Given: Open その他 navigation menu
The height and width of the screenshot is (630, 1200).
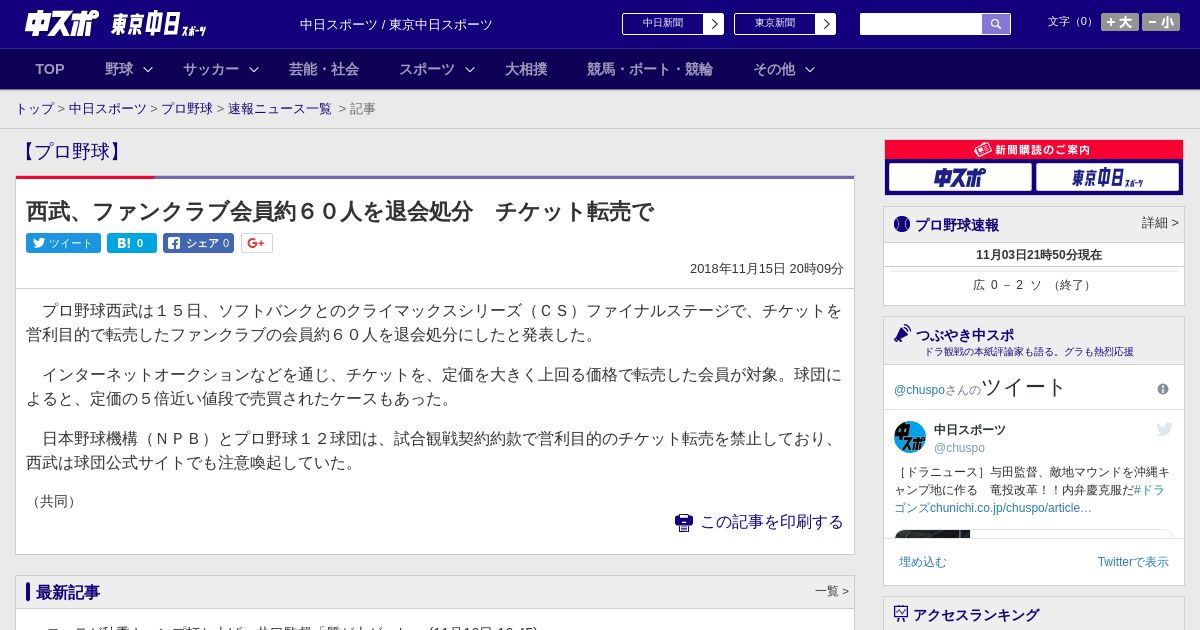Looking at the screenshot, I should (774, 69).
